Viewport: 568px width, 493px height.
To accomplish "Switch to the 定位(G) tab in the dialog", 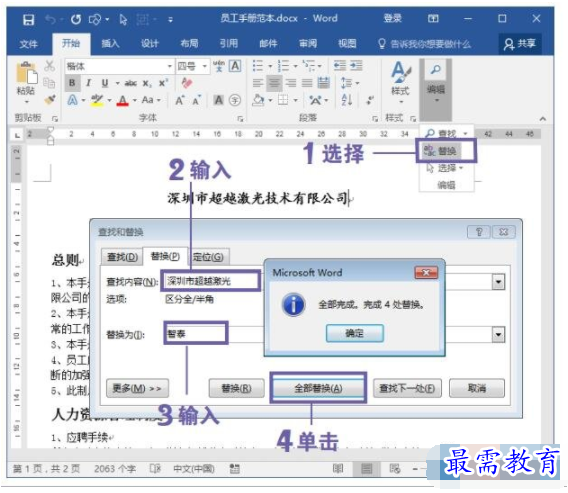I will click(208, 257).
